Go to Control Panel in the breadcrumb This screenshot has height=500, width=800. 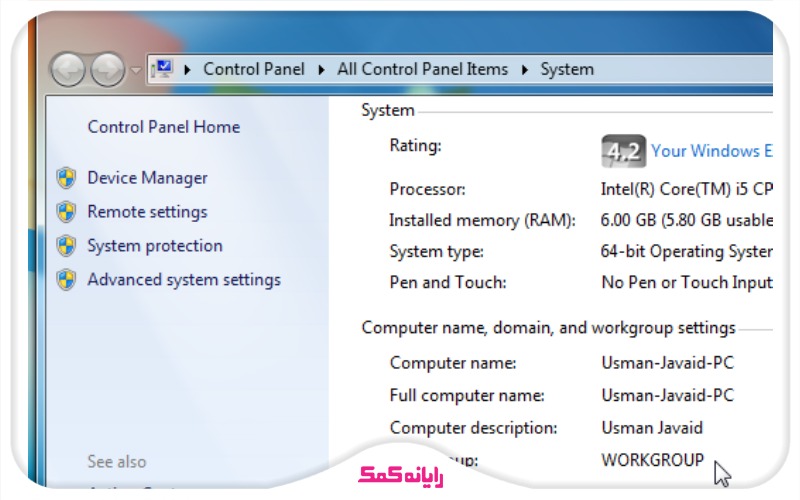[252, 69]
